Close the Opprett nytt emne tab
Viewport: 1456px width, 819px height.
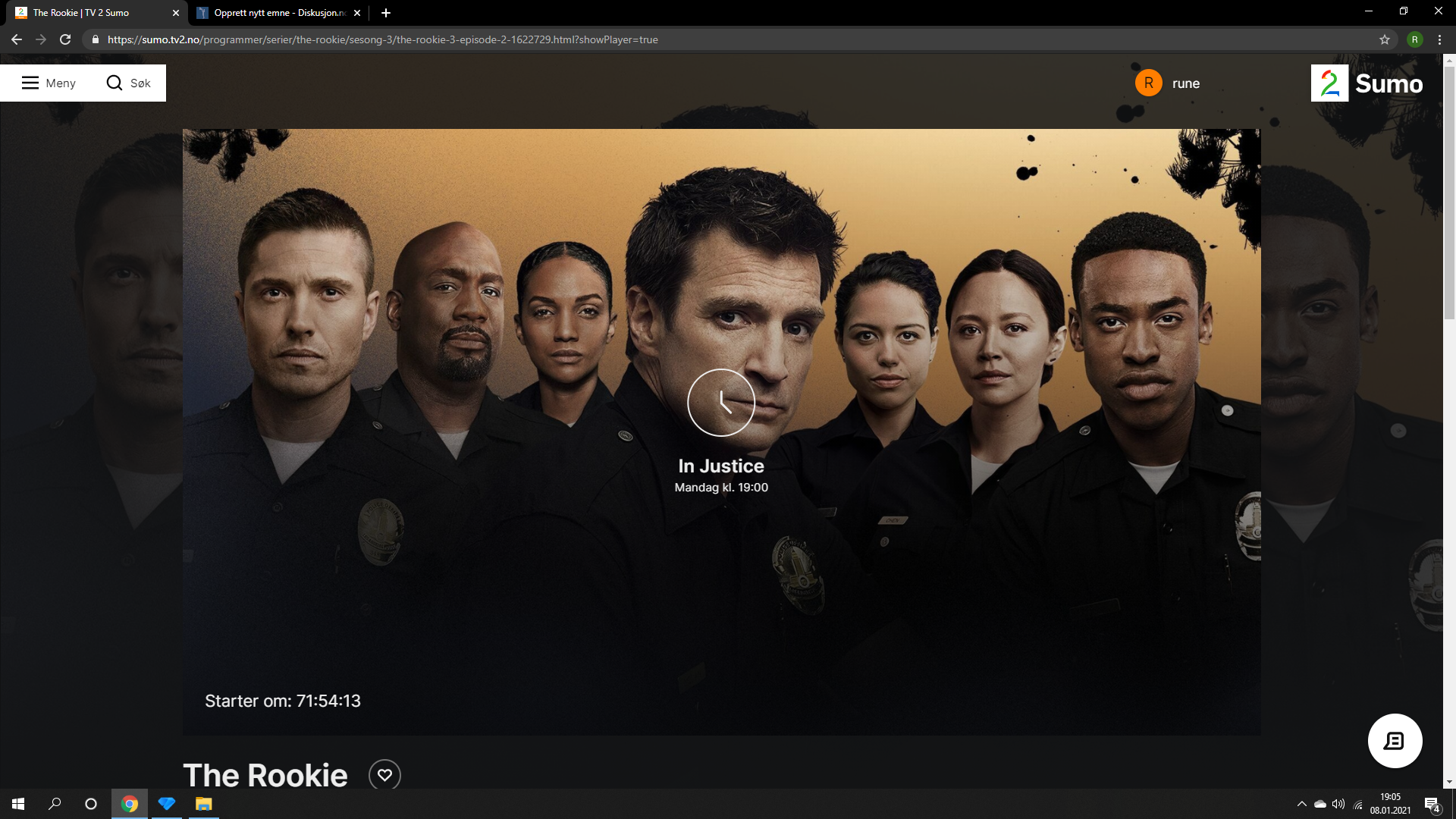(357, 13)
